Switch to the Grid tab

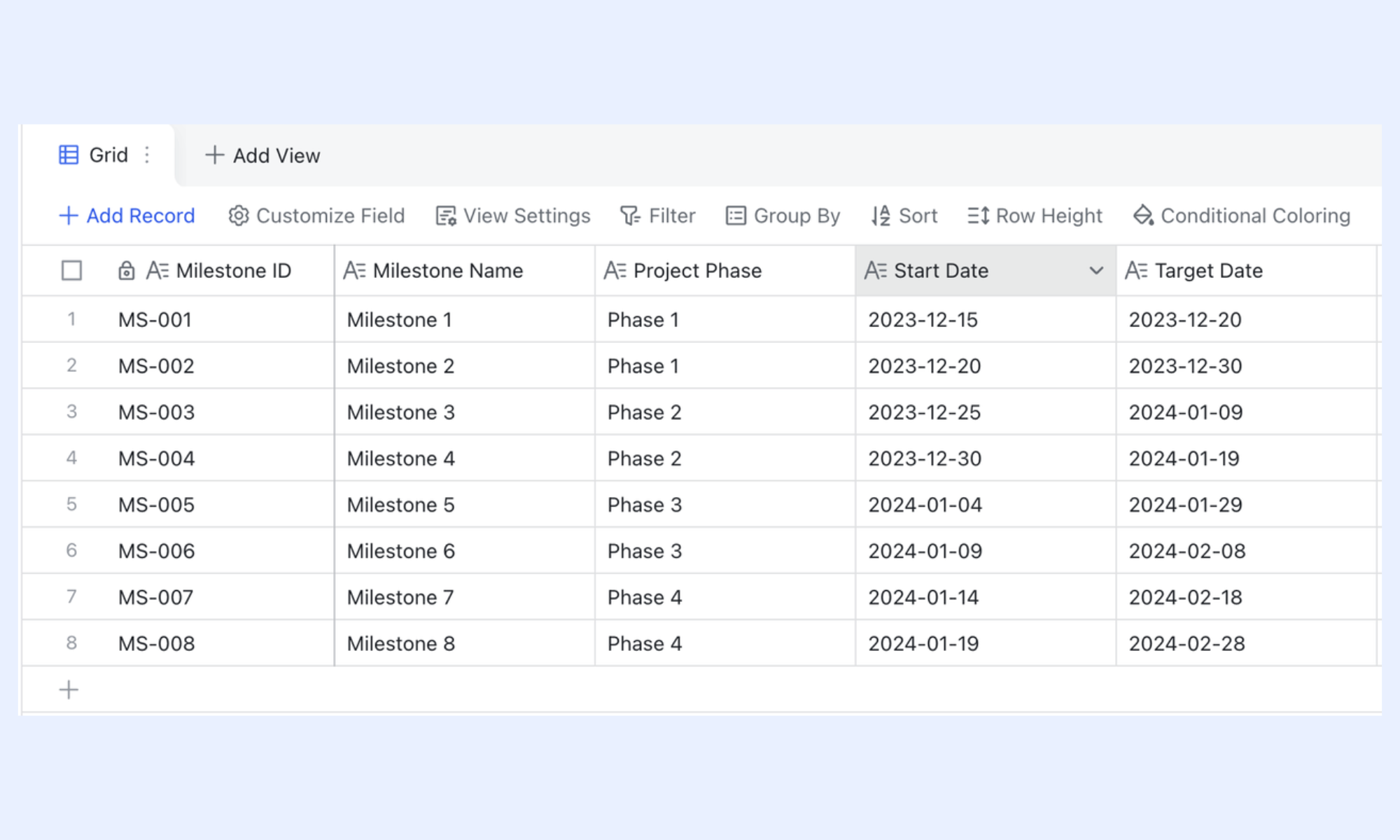[98, 155]
